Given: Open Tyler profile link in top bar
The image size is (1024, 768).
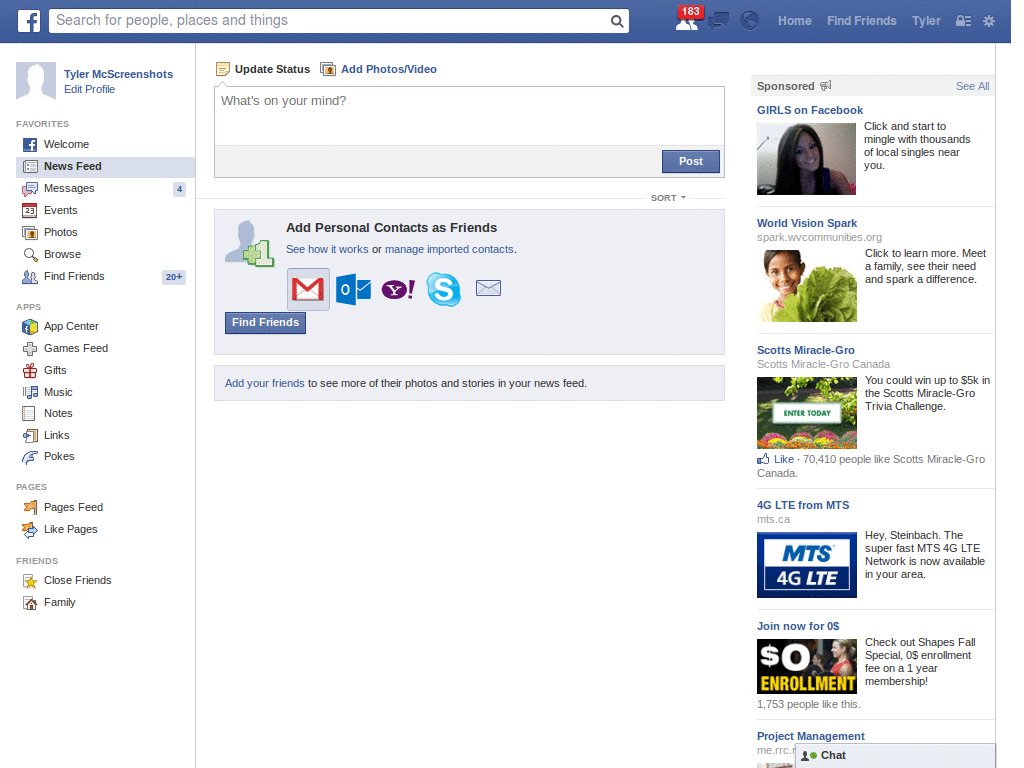Looking at the screenshot, I should [926, 21].
